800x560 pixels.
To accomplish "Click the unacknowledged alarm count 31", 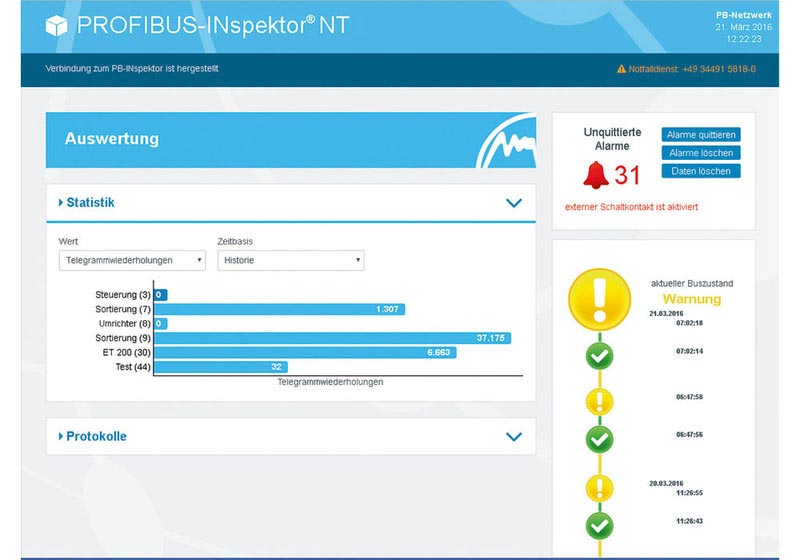I will [627, 175].
